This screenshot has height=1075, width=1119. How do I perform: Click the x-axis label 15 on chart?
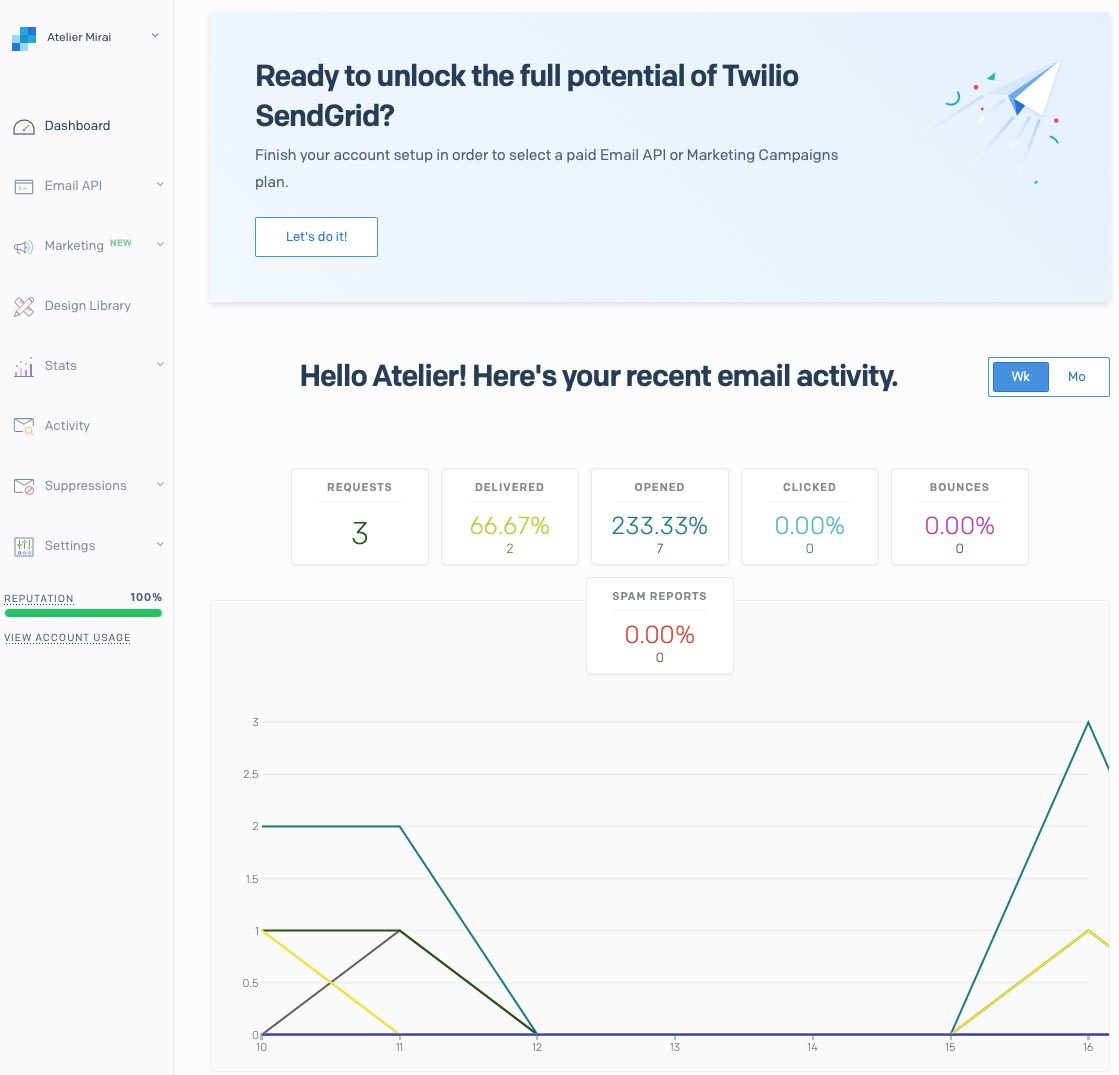click(x=950, y=1047)
